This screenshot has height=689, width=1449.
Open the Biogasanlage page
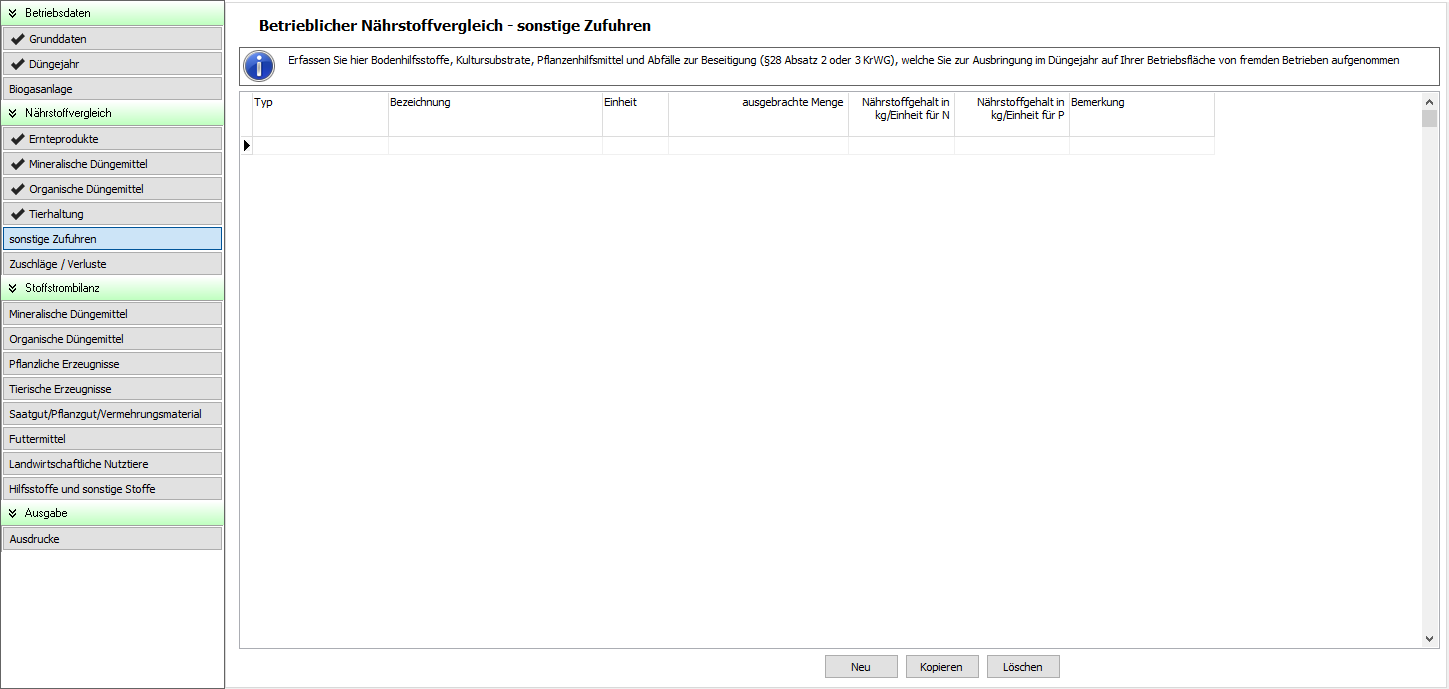point(112,89)
